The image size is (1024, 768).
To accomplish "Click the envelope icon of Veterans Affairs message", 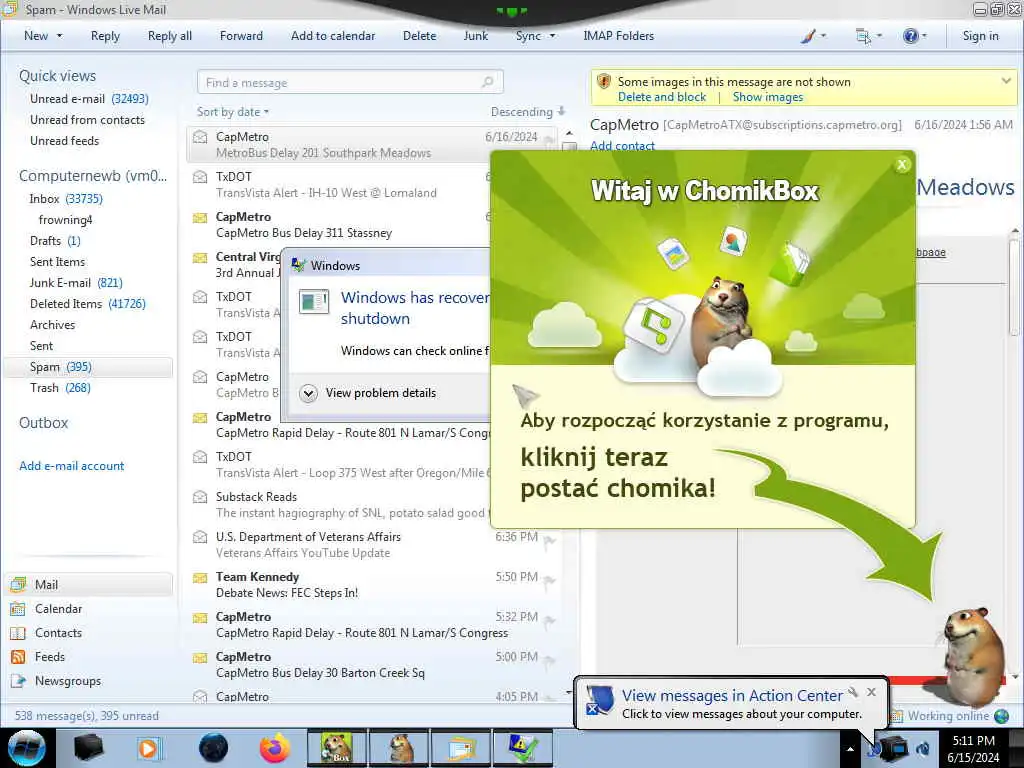I will click(x=200, y=537).
